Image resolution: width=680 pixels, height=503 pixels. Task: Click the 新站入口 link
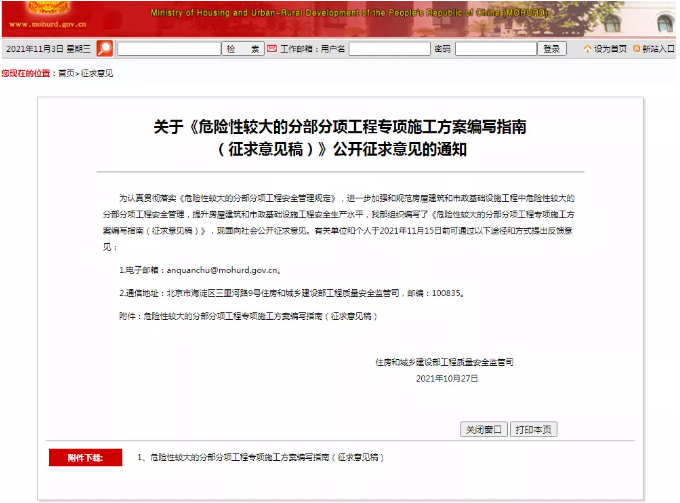tap(658, 48)
